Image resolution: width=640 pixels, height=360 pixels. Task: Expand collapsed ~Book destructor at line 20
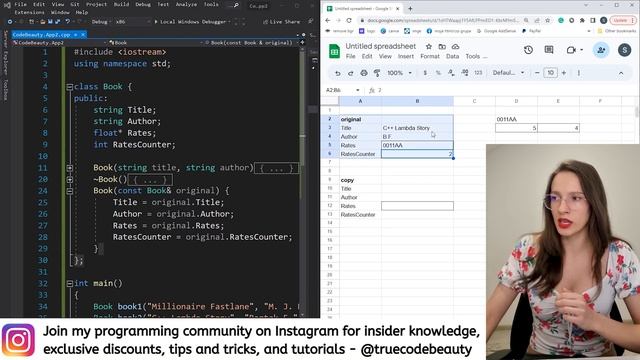(x=69, y=179)
